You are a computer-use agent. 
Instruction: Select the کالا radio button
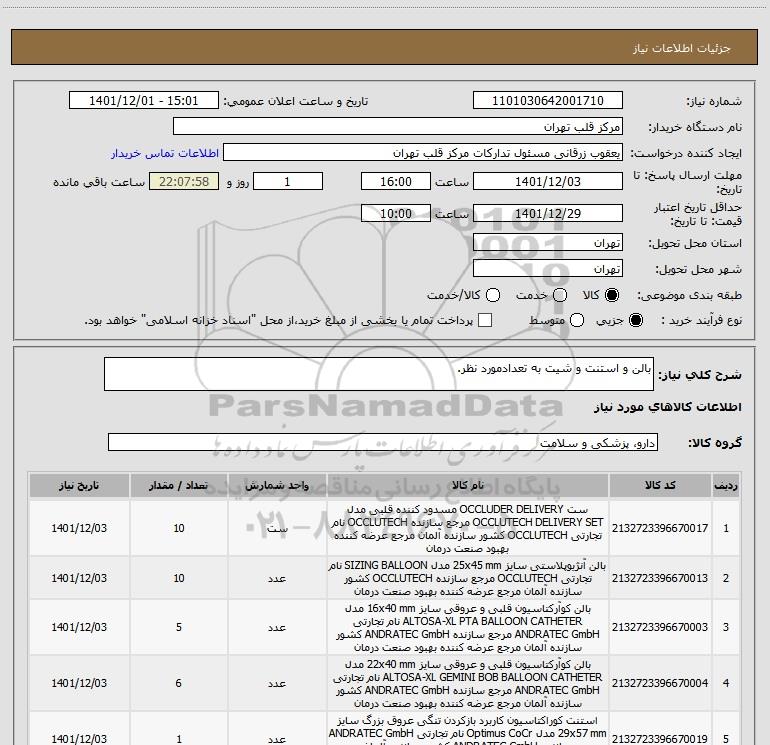tap(612, 295)
